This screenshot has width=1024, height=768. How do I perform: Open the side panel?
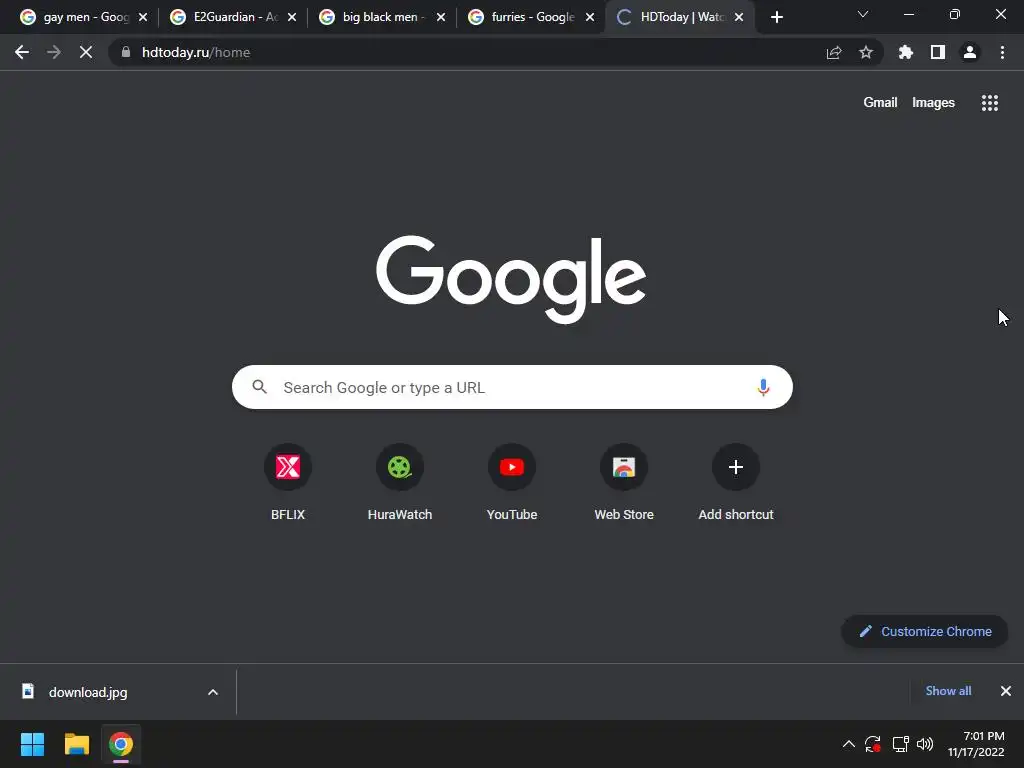(x=938, y=52)
